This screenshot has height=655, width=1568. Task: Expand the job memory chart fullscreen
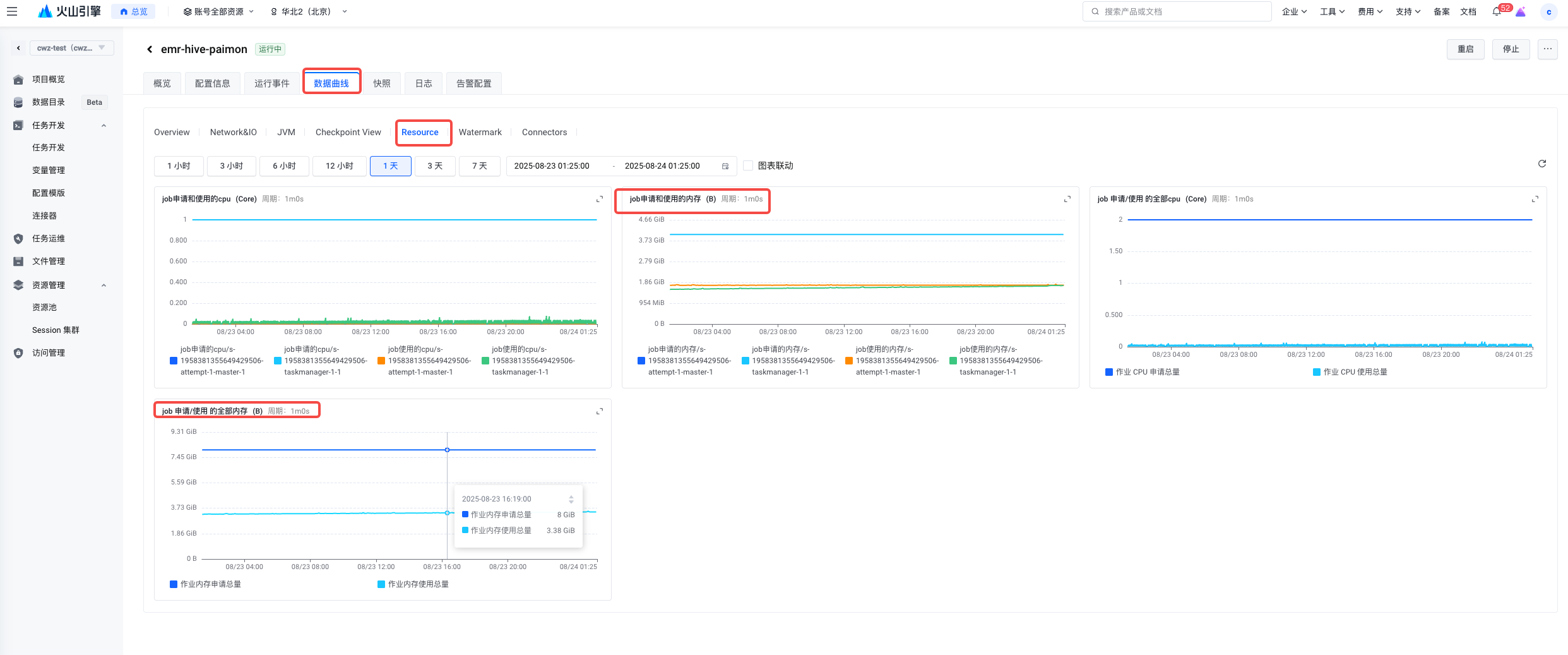point(1067,199)
